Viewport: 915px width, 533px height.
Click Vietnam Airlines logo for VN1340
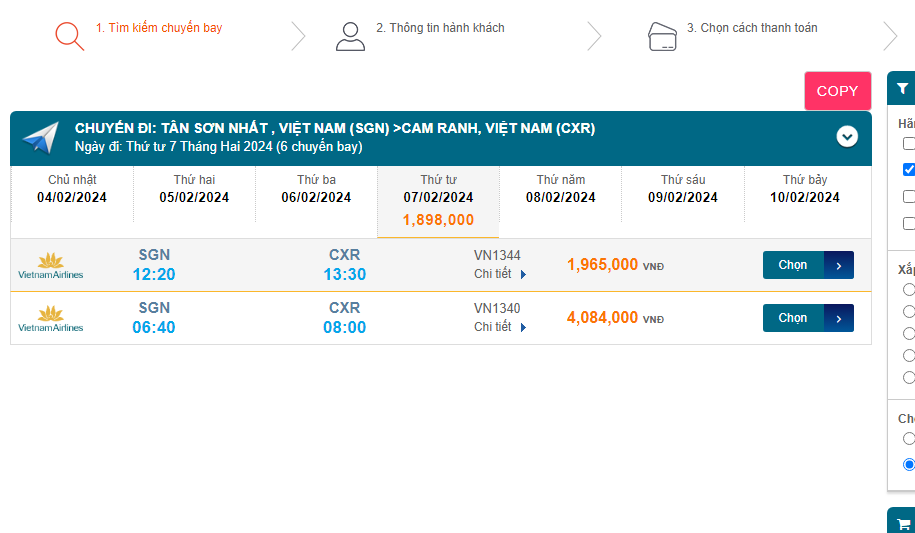51,319
